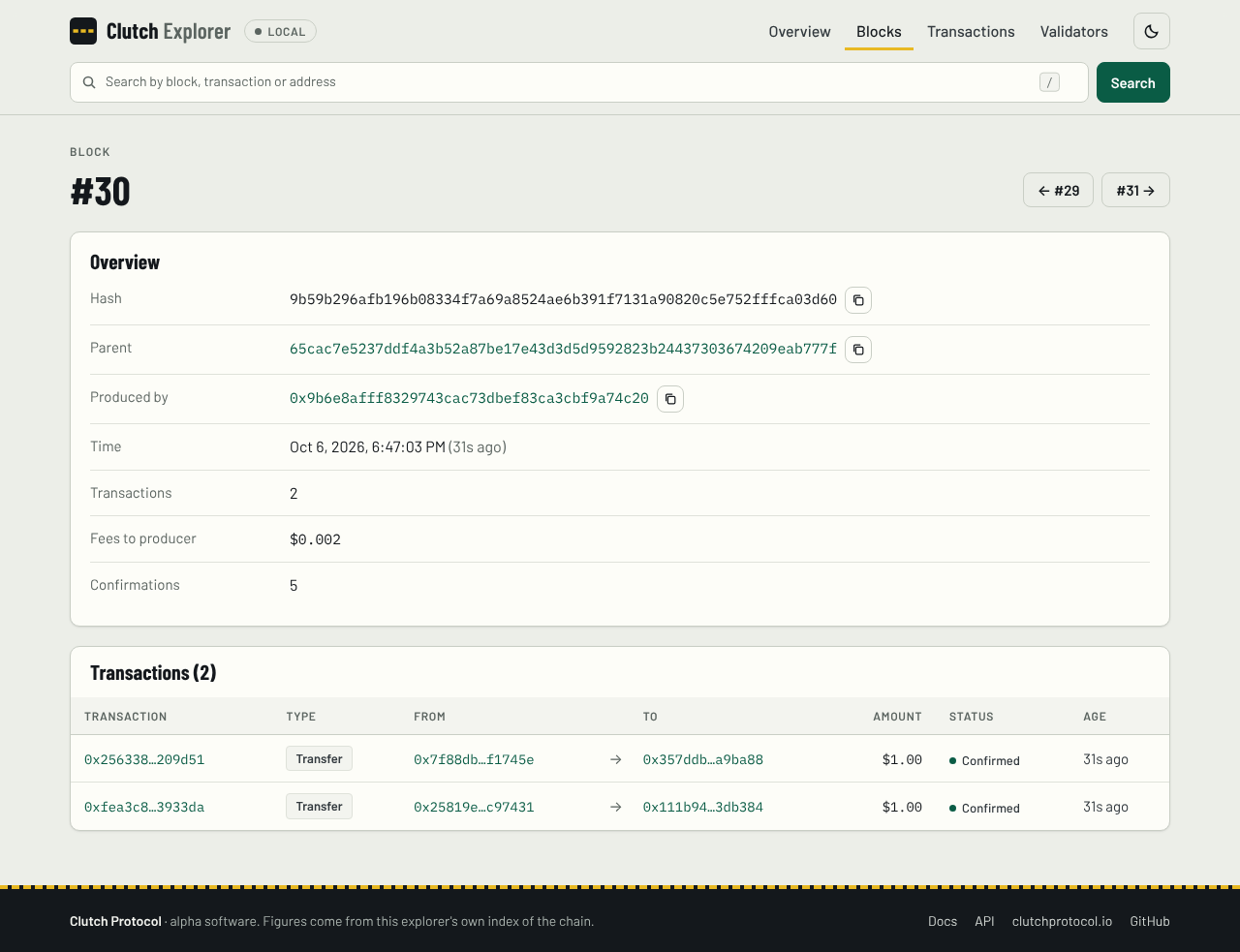The image size is (1240, 952).
Task: Click the block hash value 9b59b296…
Action: [x=563, y=299]
